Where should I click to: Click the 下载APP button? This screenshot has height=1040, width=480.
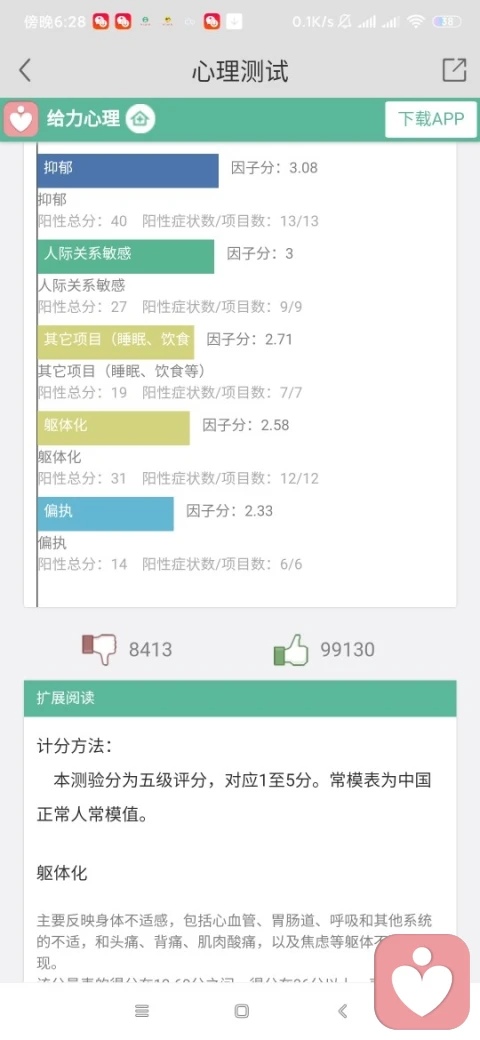431,119
